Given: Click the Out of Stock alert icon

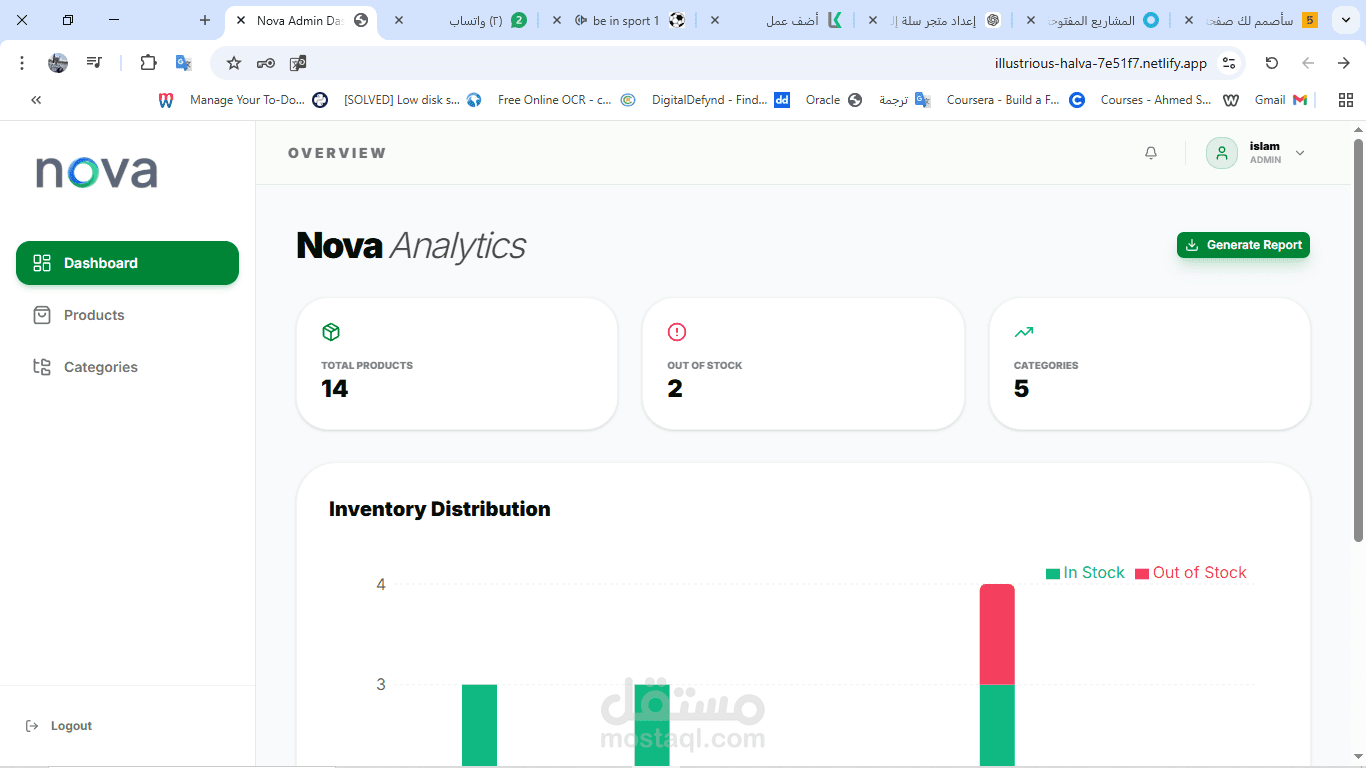Looking at the screenshot, I should pyautogui.click(x=677, y=332).
